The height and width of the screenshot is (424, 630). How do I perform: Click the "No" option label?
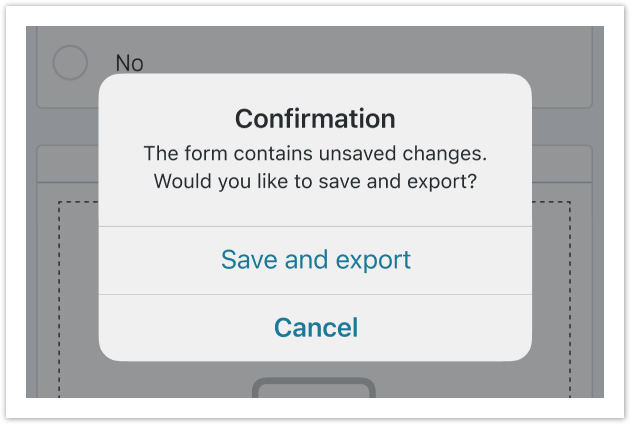[129, 63]
